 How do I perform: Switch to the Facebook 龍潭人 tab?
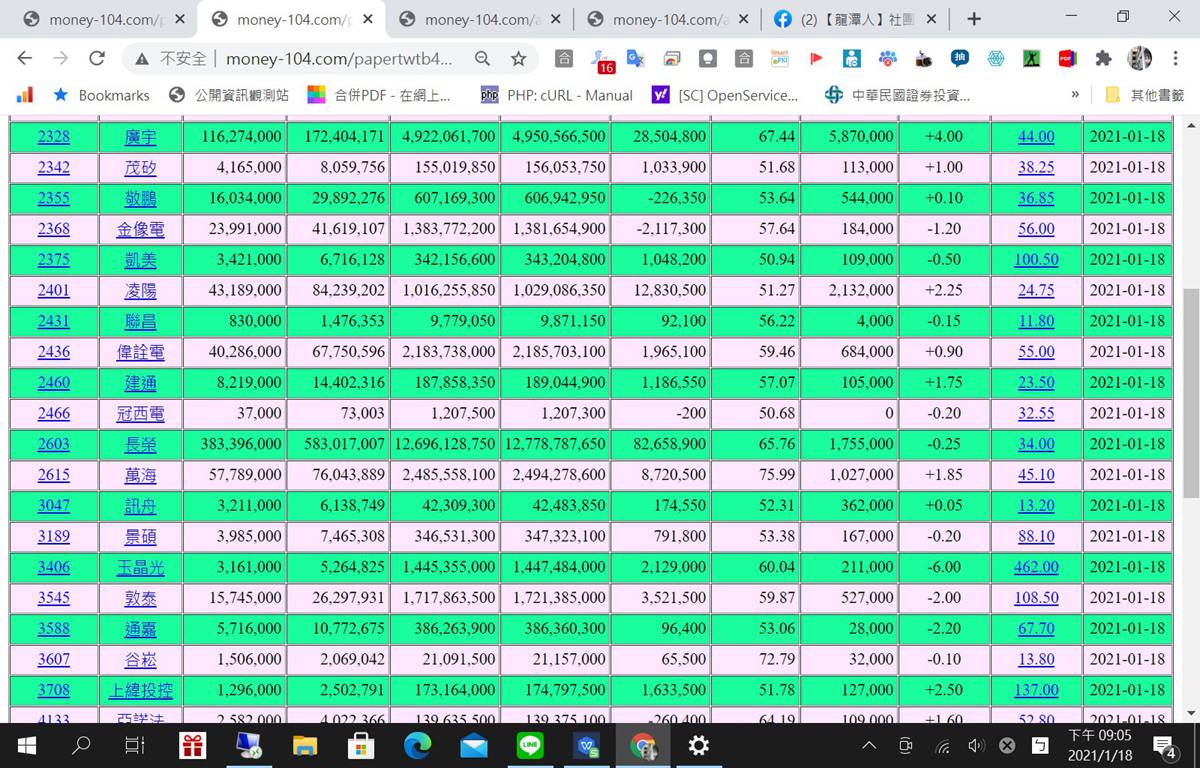(855, 19)
